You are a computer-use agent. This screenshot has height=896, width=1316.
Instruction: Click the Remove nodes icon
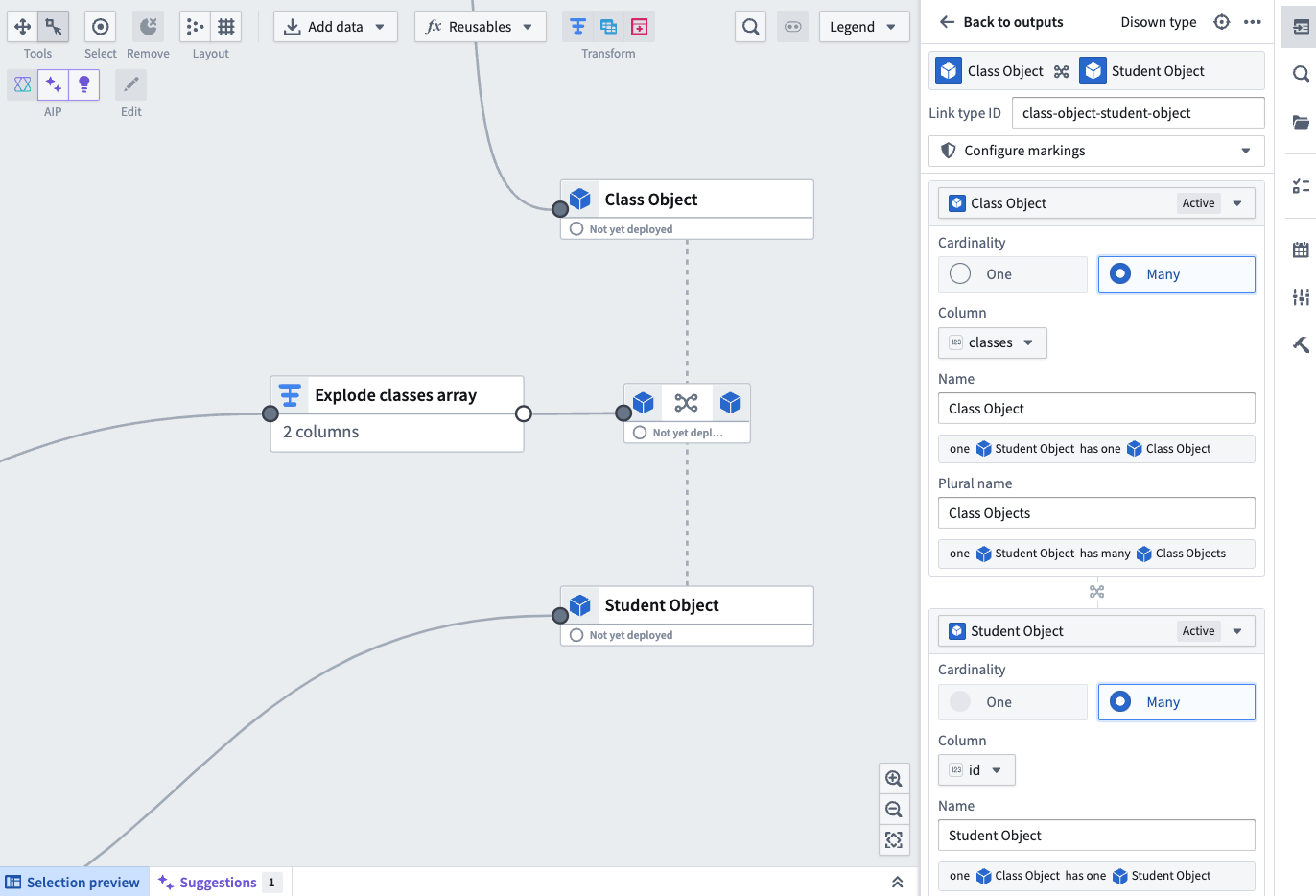(x=148, y=27)
